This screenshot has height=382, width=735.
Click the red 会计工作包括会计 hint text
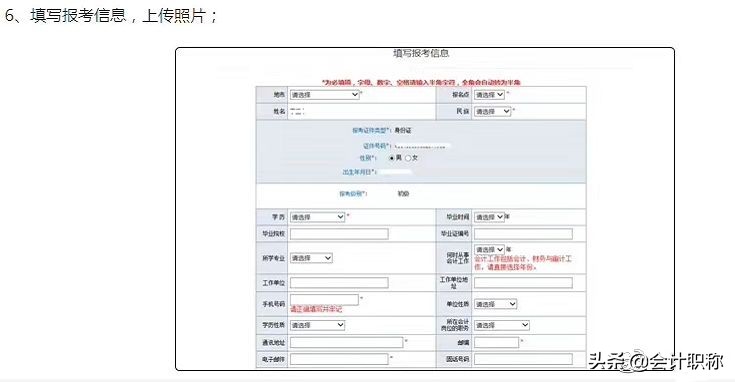(x=523, y=263)
